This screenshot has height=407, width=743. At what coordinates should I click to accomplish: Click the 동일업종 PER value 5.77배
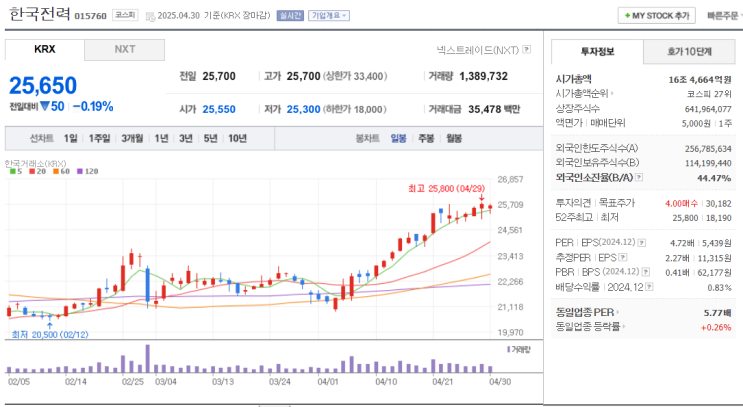click(x=717, y=313)
